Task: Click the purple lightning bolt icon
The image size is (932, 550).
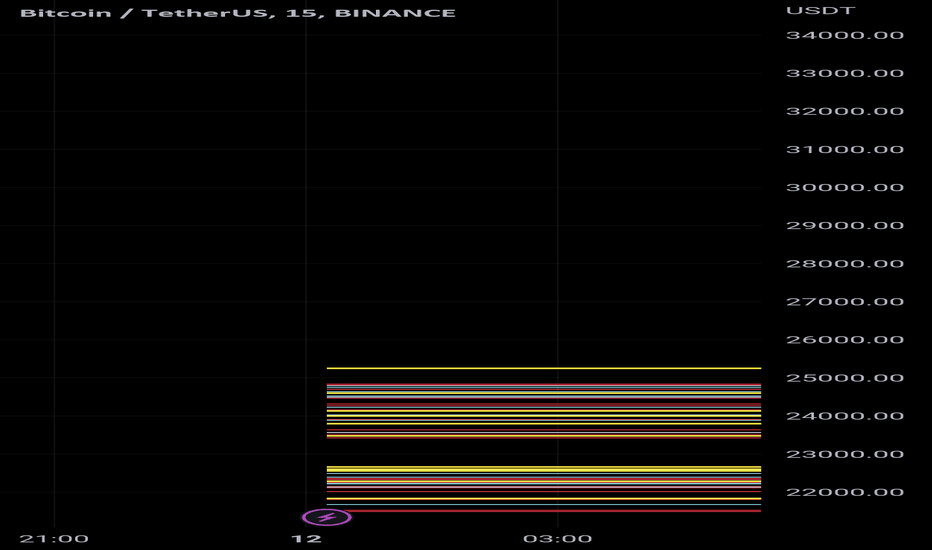Action: pos(326,517)
